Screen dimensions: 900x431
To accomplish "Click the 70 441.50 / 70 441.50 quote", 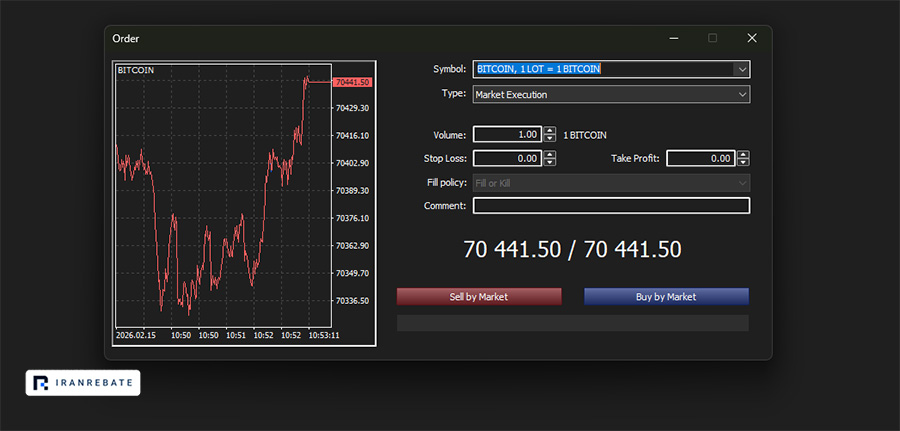I will pos(572,250).
